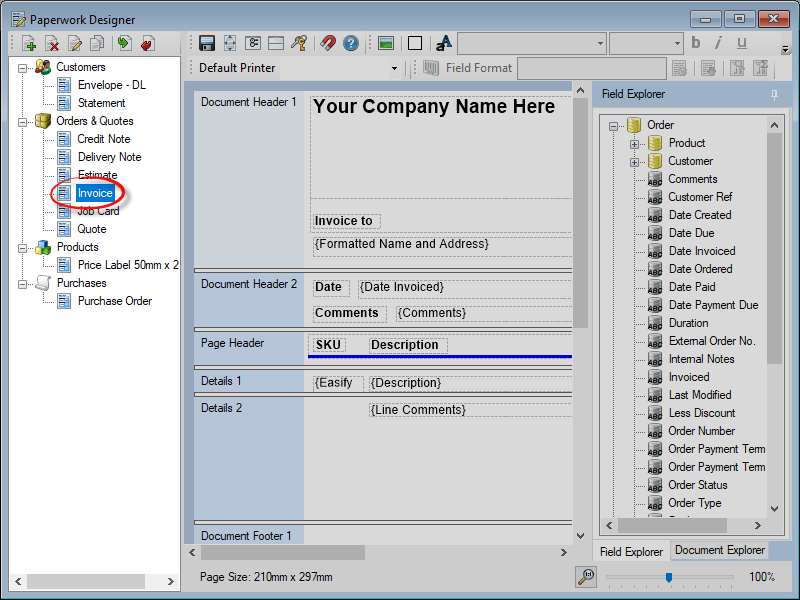Select Purchase Order in the document tree

(x=115, y=301)
